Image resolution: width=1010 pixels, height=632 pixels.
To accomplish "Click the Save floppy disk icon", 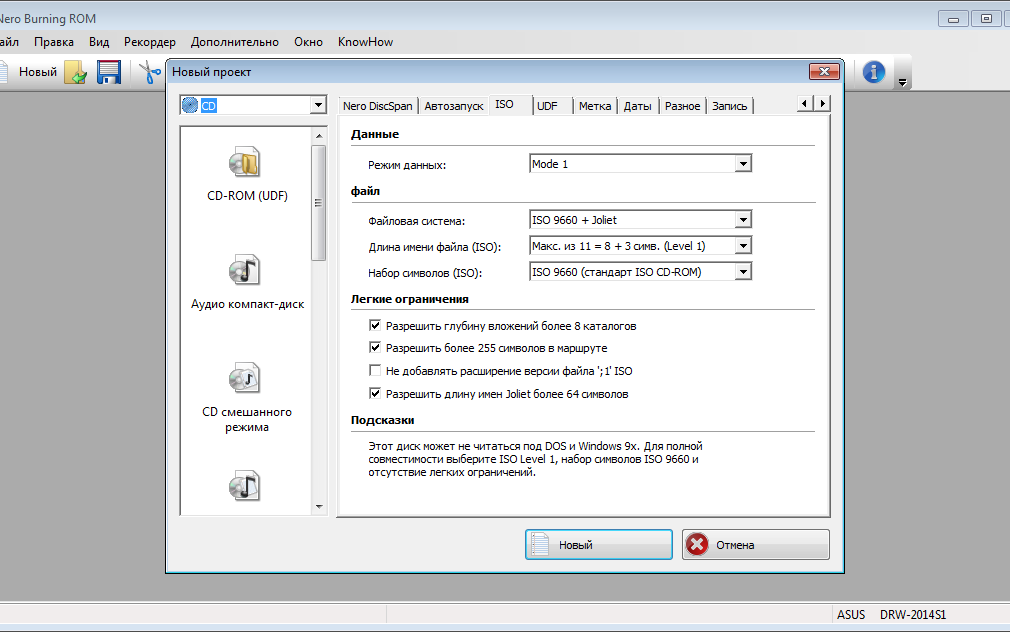I will pyautogui.click(x=109, y=72).
